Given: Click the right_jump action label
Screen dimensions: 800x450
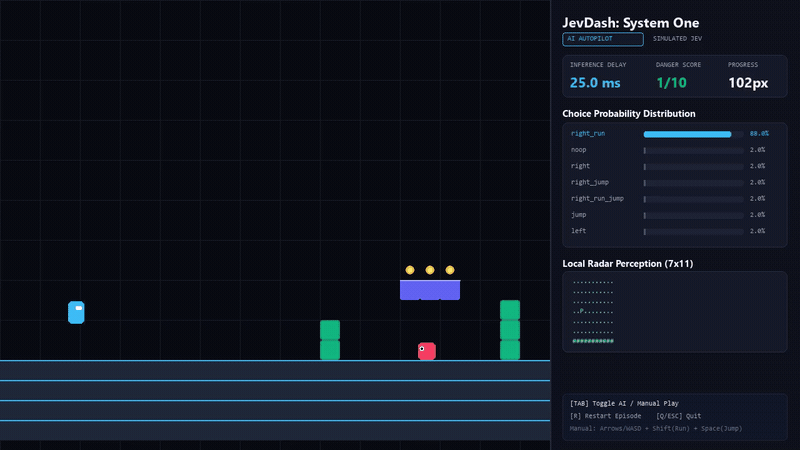Looking at the screenshot, I should coord(590,182).
